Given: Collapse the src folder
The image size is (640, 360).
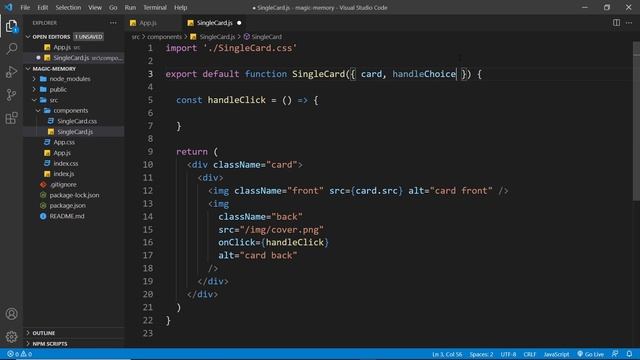Looking at the screenshot, I should [x=34, y=100].
